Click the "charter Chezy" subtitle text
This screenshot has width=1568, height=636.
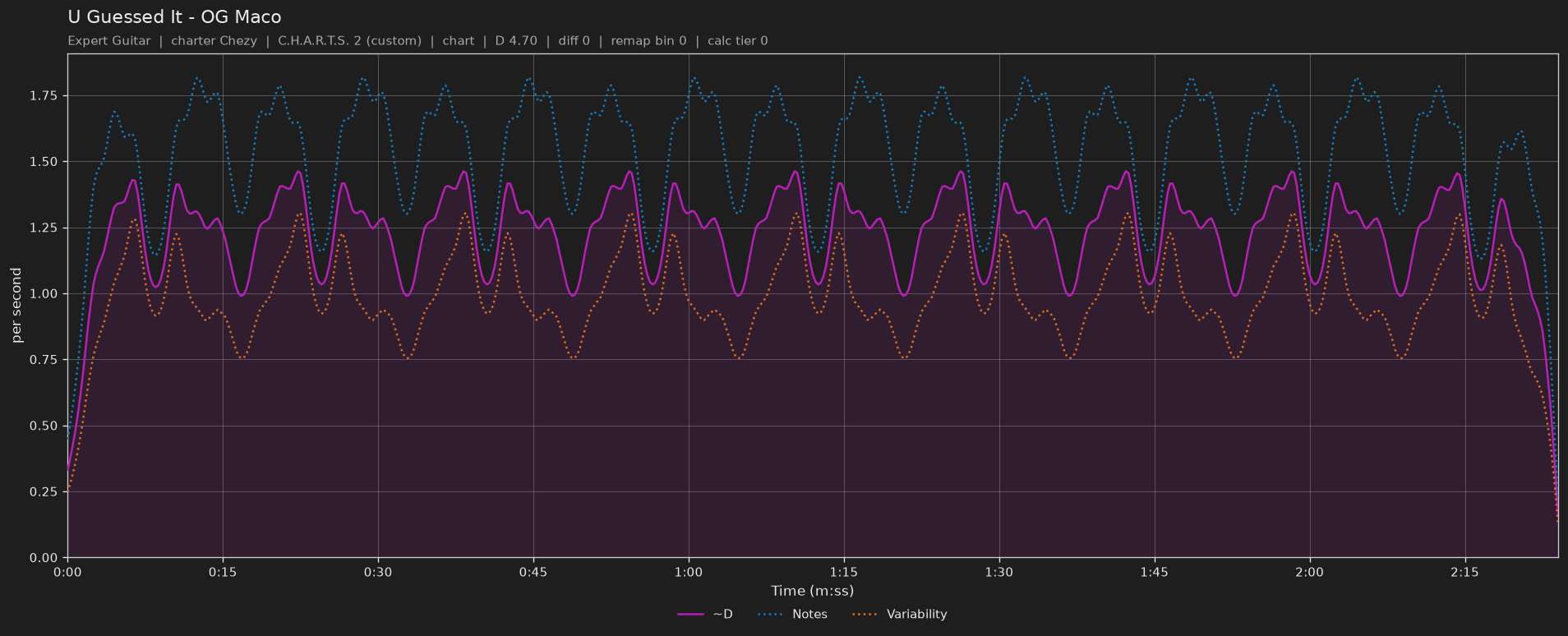[x=214, y=41]
